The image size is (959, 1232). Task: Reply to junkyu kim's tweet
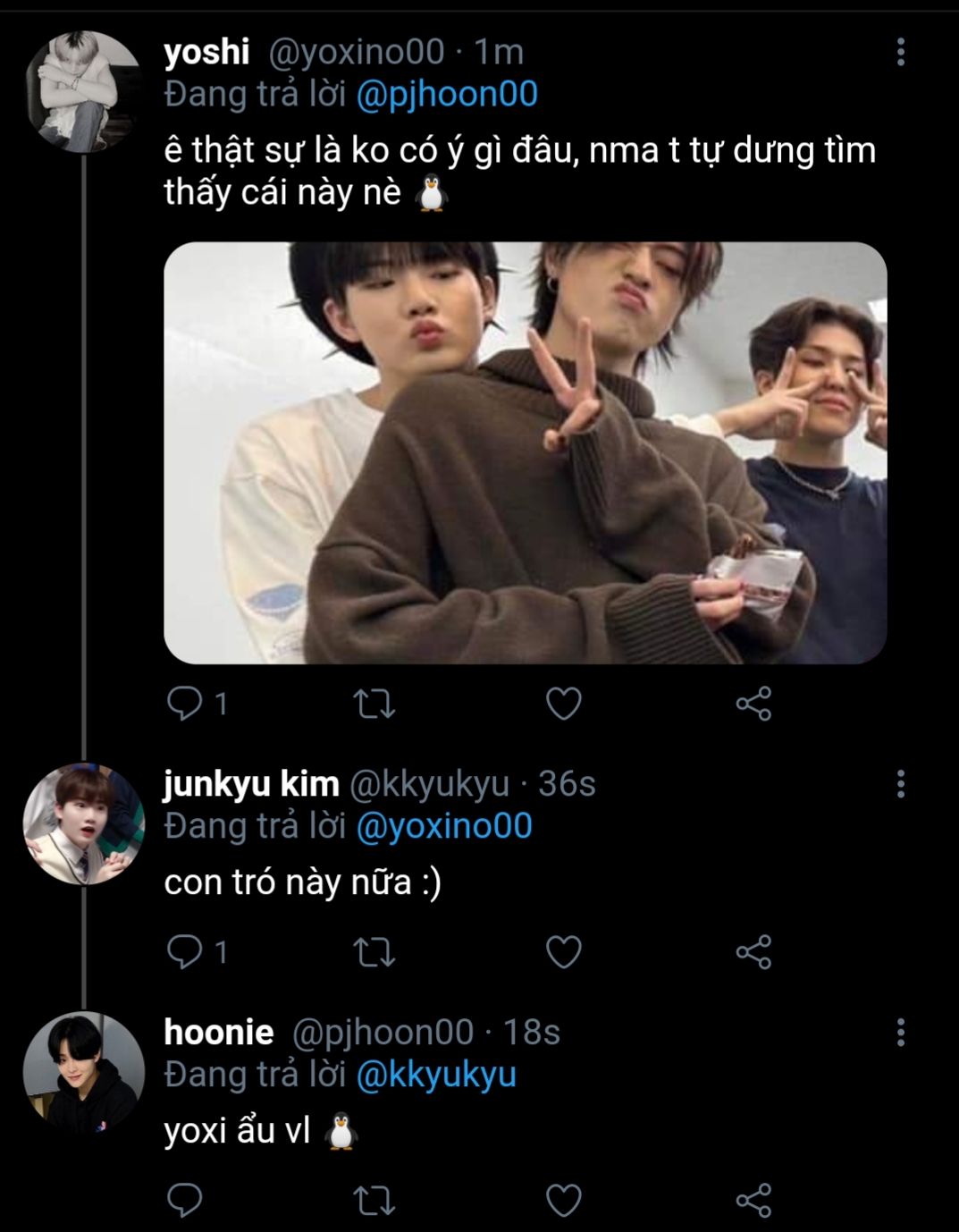click(x=185, y=952)
